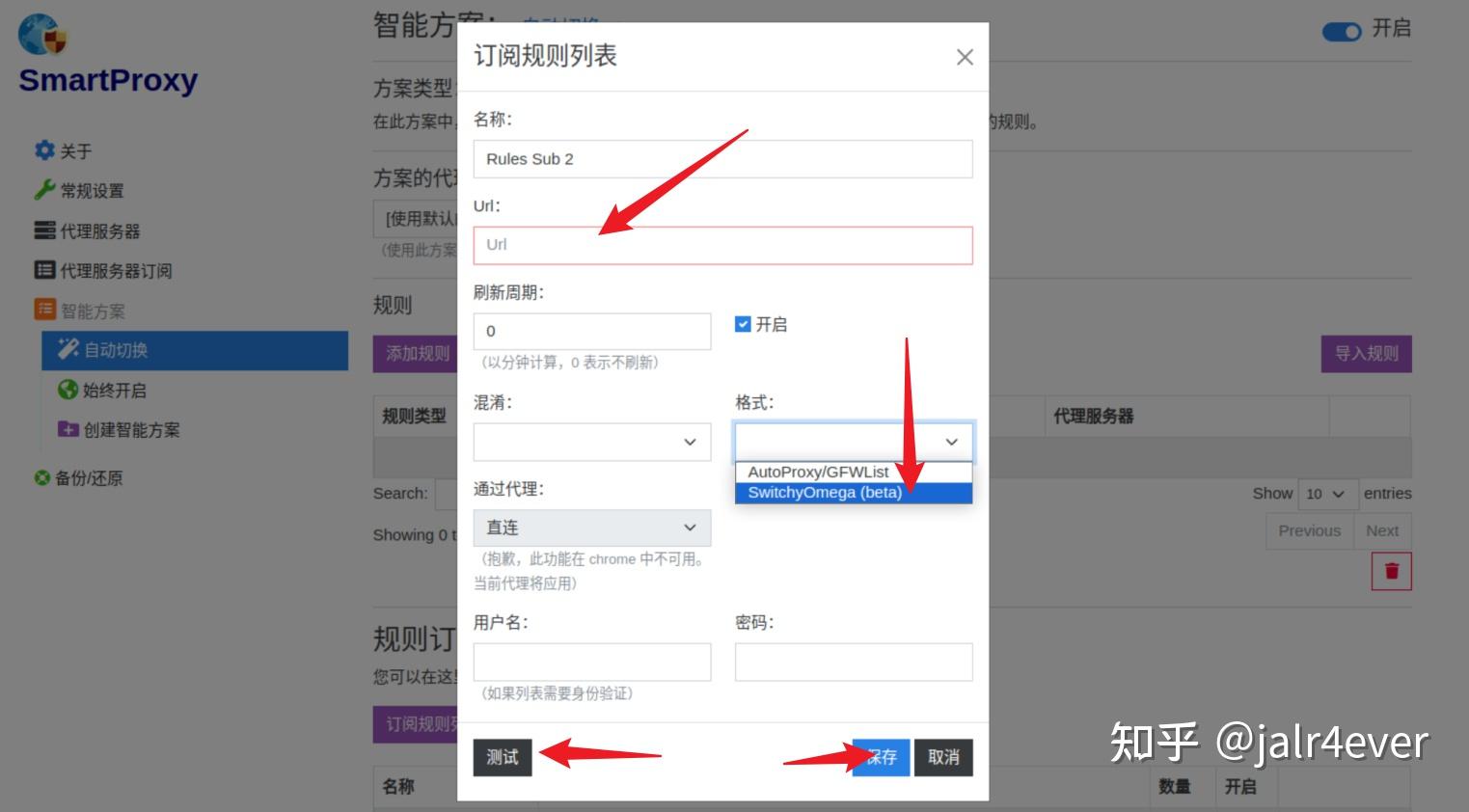Open the 关于 settings gear in sidebar
1469x812 pixels.
pos(44,150)
